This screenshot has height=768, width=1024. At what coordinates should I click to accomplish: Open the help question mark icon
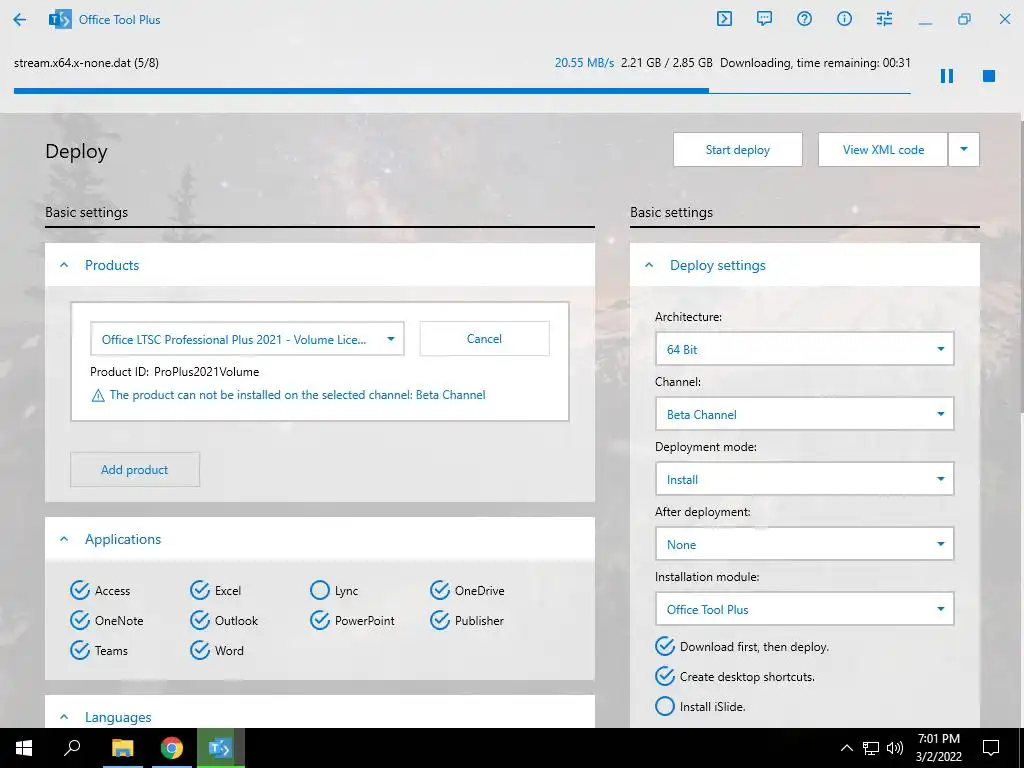click(x=805, y=19)
